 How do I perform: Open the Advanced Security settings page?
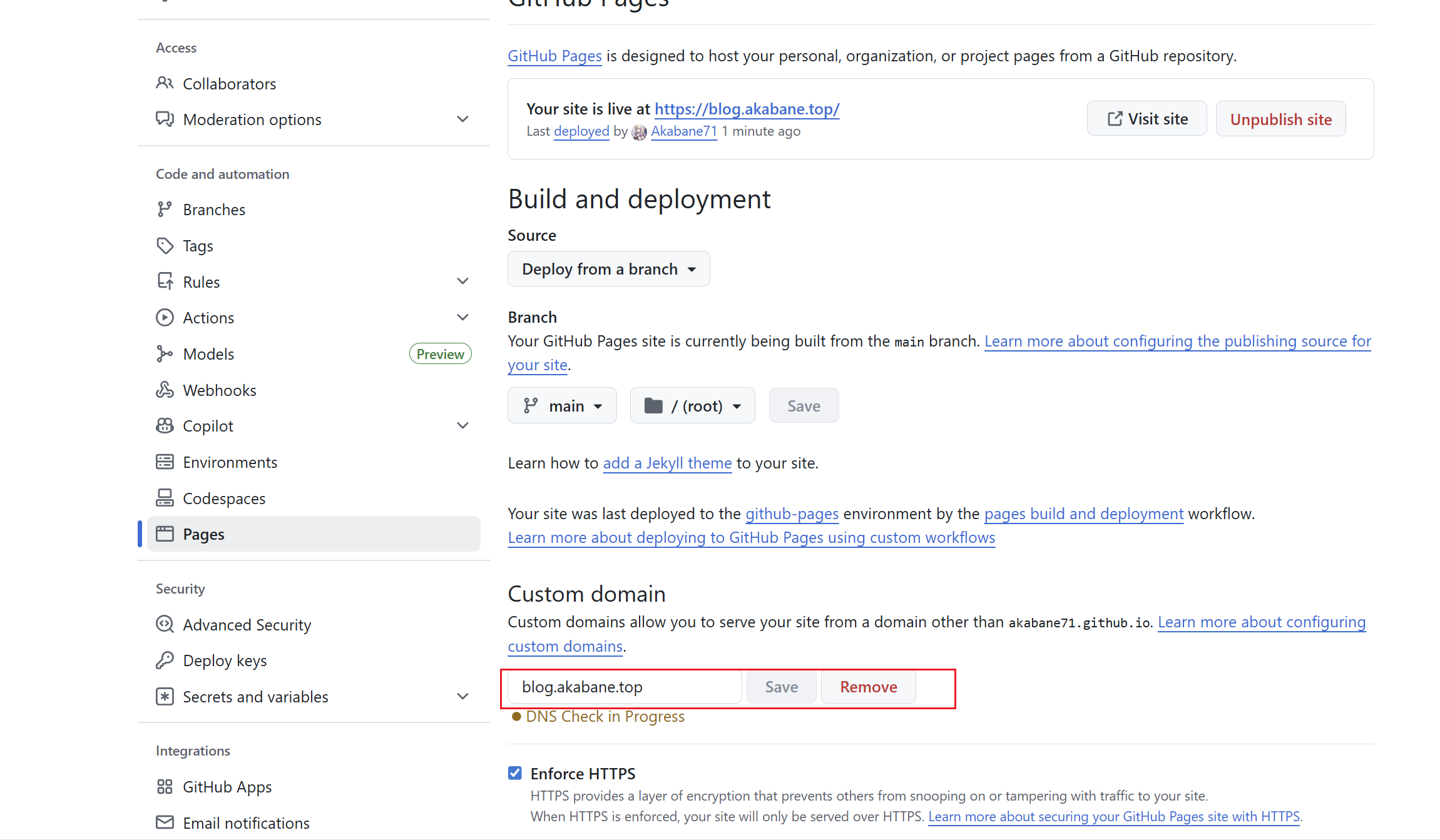[x=247, y=625]
